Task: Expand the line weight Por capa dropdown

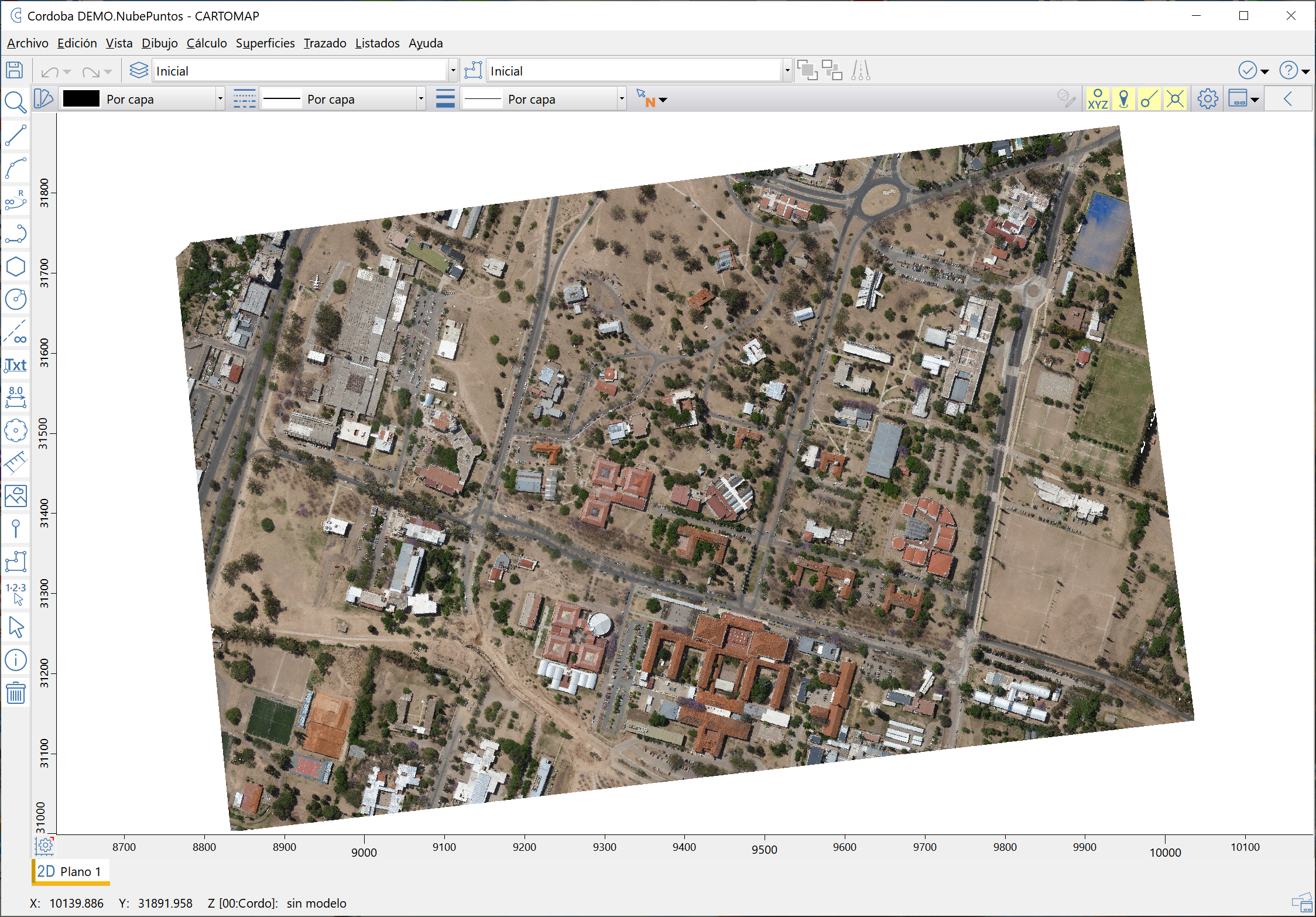Action: [621, 99]
